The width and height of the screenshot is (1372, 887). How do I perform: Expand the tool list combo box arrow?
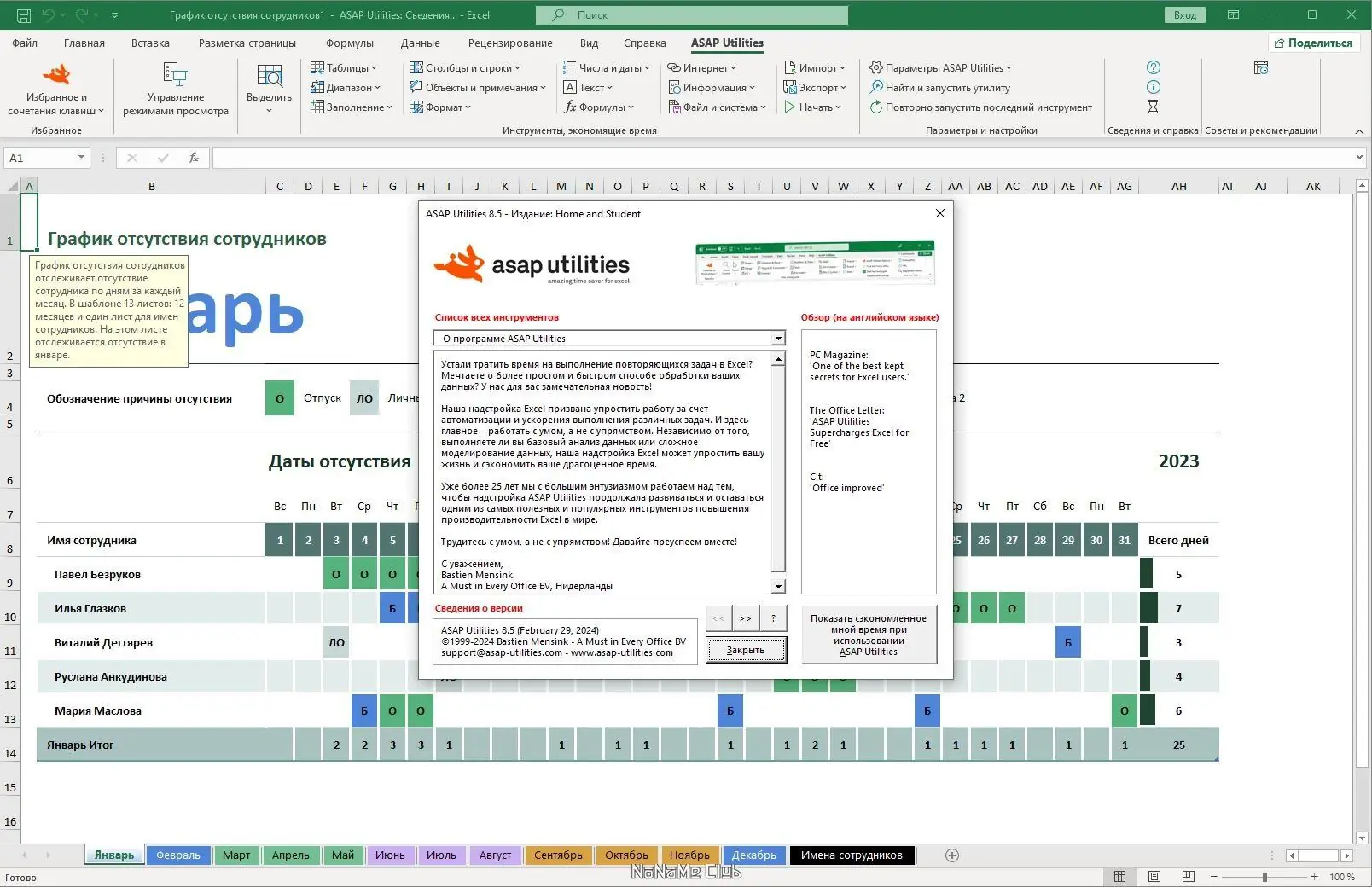[778, 339]
